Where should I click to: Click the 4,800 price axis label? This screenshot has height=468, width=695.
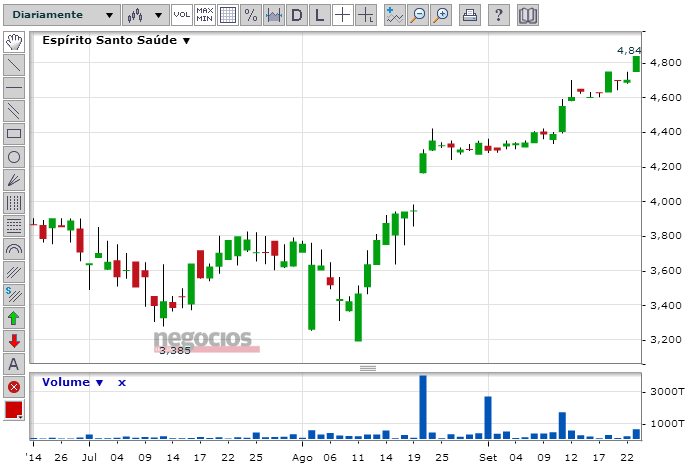(666, 63)
